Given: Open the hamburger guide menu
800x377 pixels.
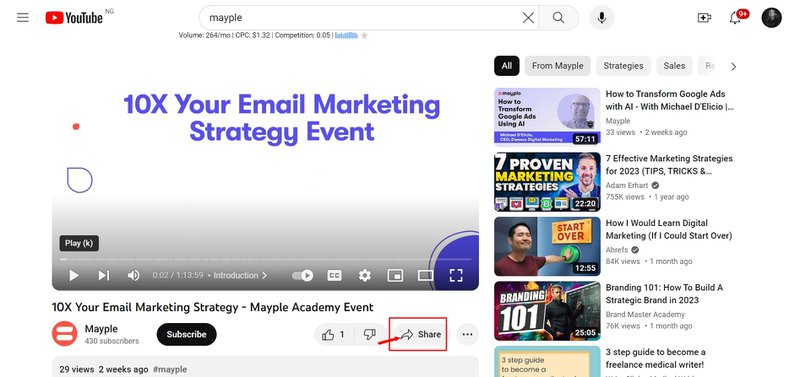Looking at the screenshot, I should [x=22, y=18].
